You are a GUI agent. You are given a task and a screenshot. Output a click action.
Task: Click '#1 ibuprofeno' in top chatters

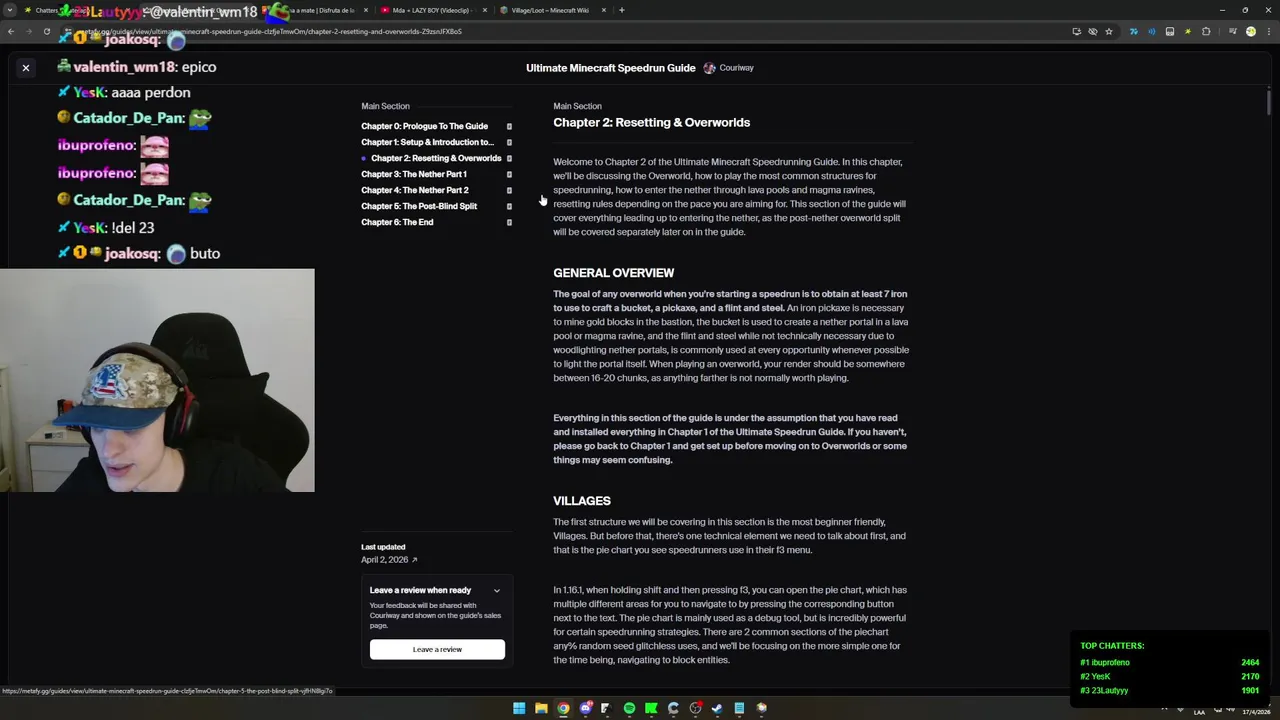coord(1105,663)
